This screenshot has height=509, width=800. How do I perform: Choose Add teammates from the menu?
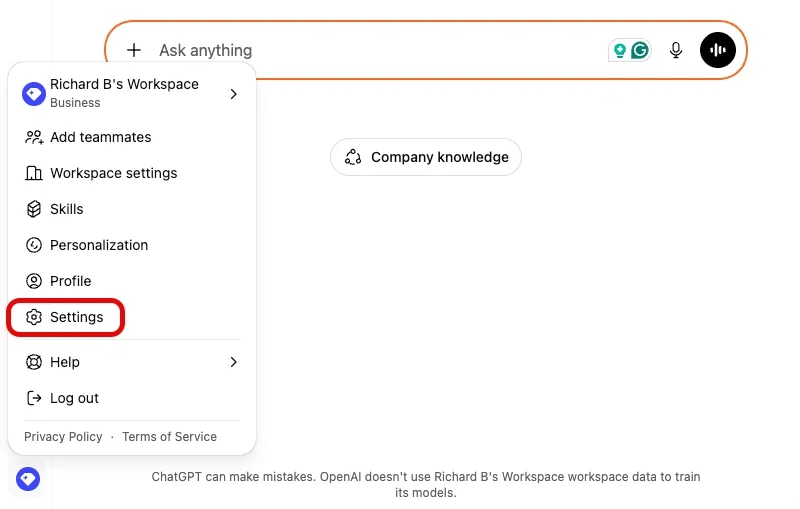(x=132, y=137)
